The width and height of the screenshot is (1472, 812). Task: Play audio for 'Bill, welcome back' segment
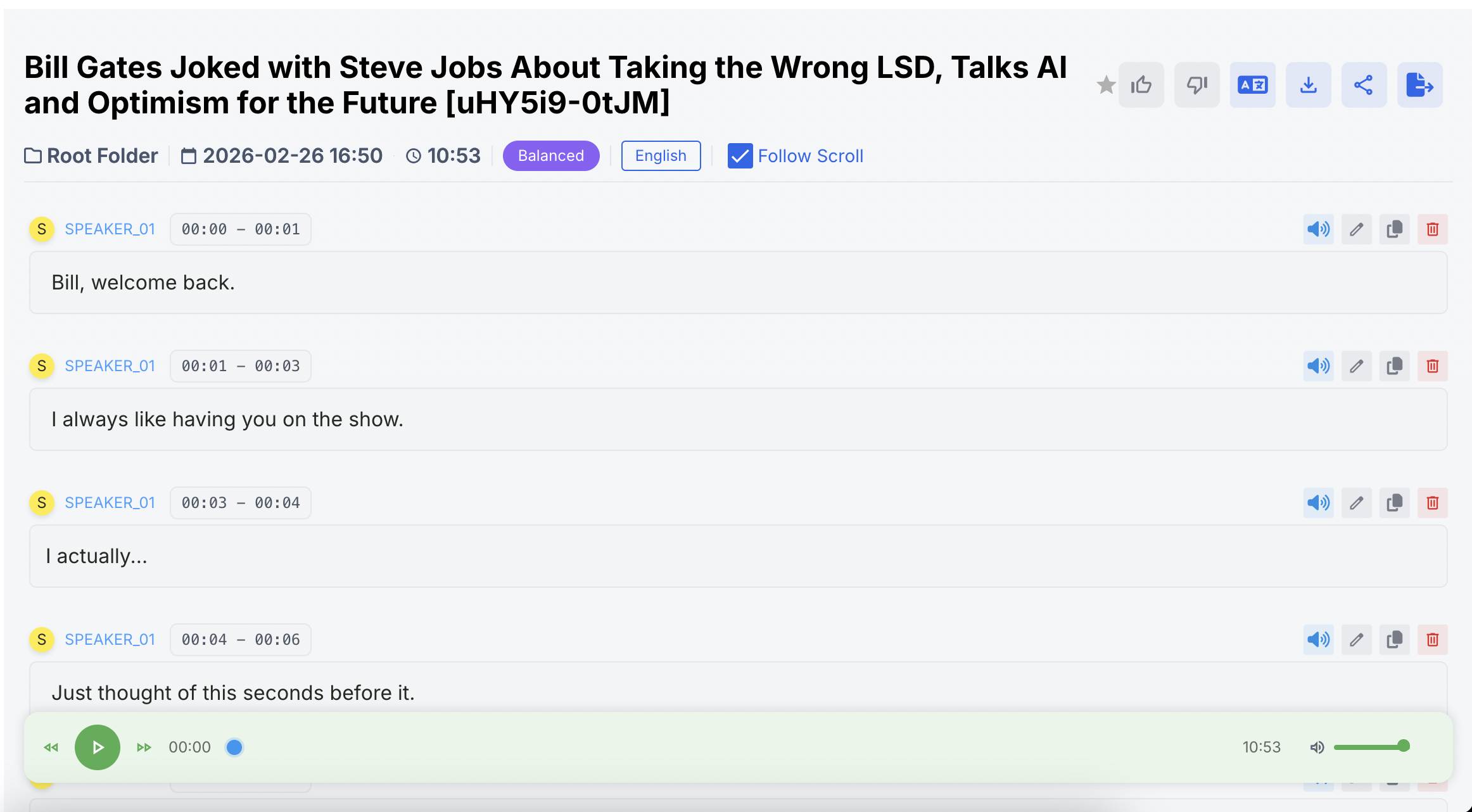(x=1318, y=229)
